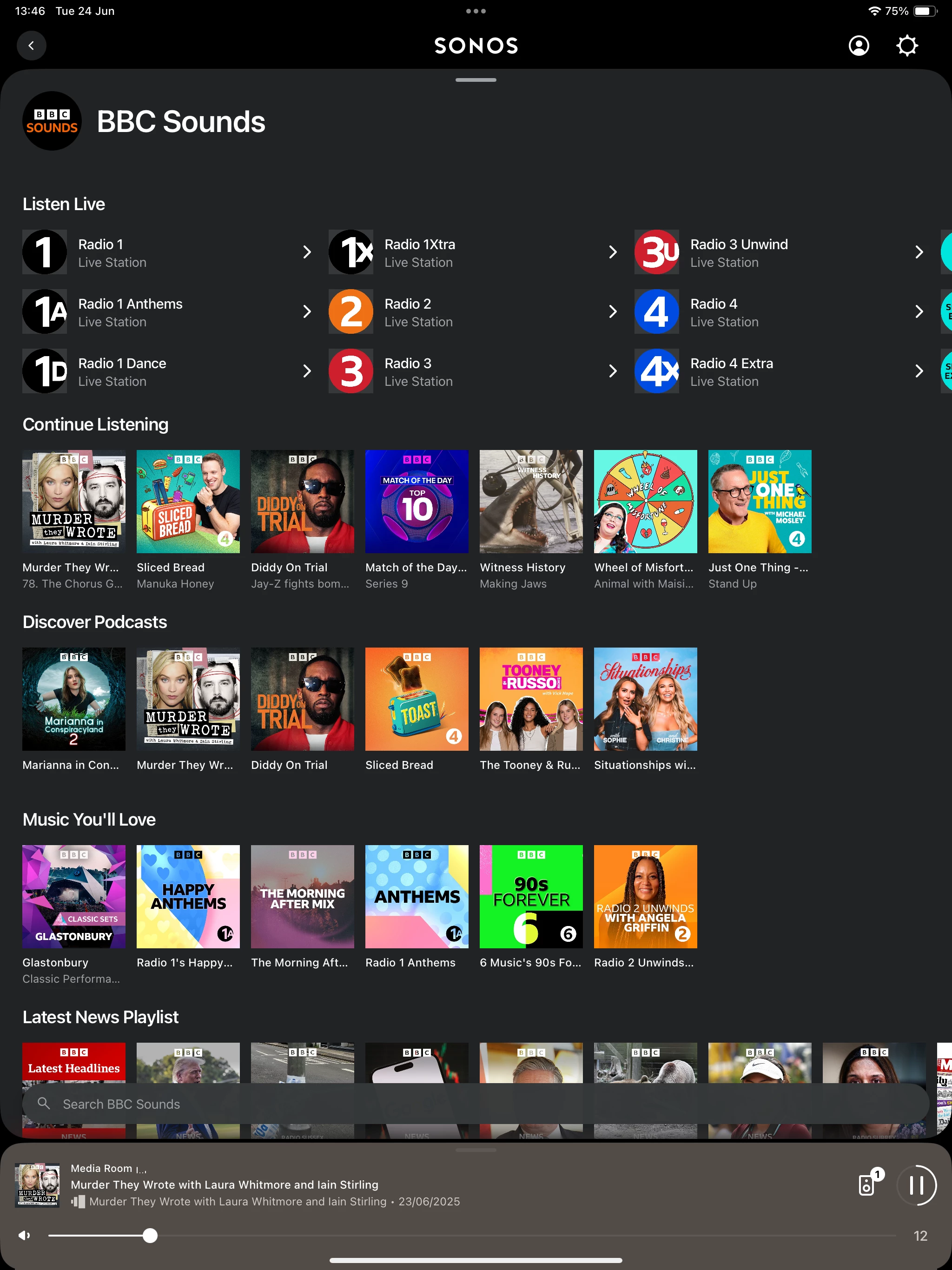Open Sonos settings gear
Screen dimensions: 952x1270
(x=906, y=46)
